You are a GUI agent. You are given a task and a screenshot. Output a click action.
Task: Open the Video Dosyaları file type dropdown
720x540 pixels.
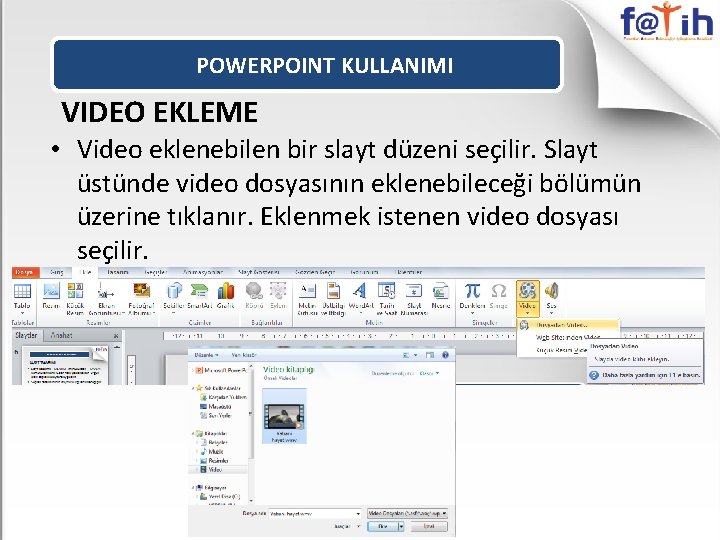(407, 513)
